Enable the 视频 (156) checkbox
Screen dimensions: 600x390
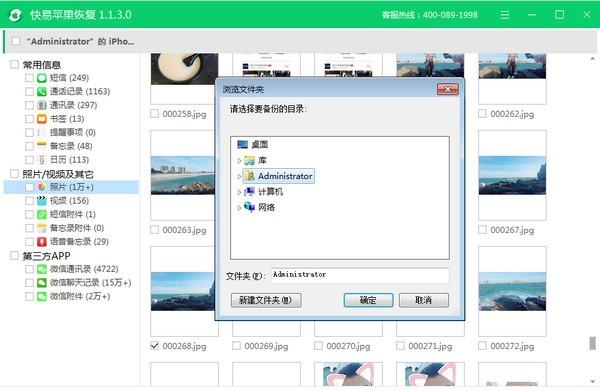click(29, 201)
